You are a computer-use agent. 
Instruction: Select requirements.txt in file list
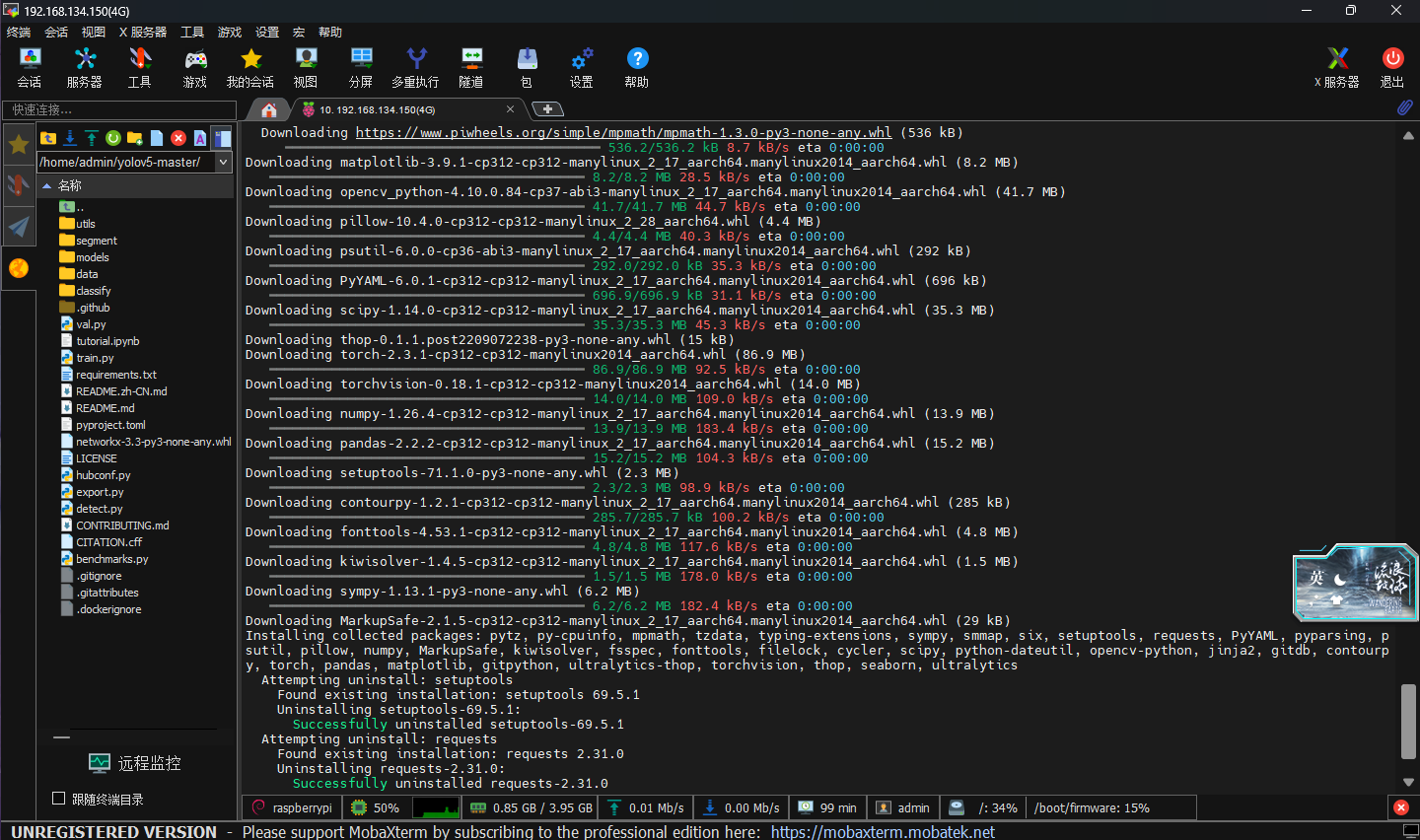coord(116,375)
